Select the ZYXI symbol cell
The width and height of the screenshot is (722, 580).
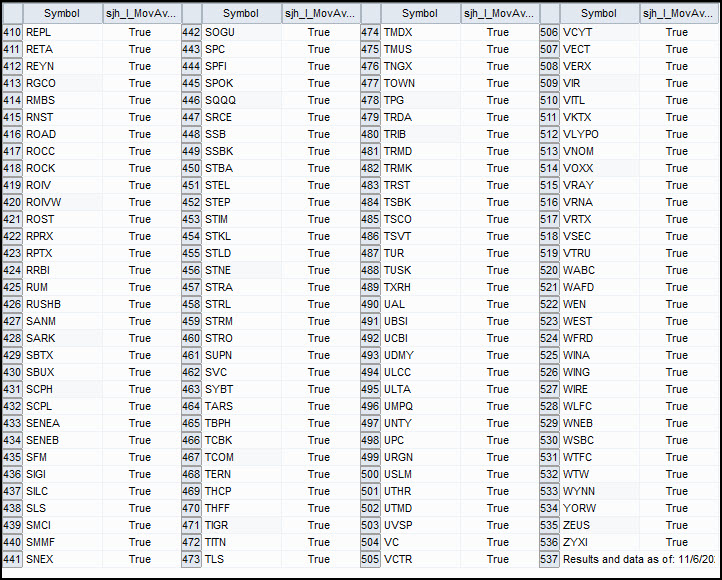[600, 542]
